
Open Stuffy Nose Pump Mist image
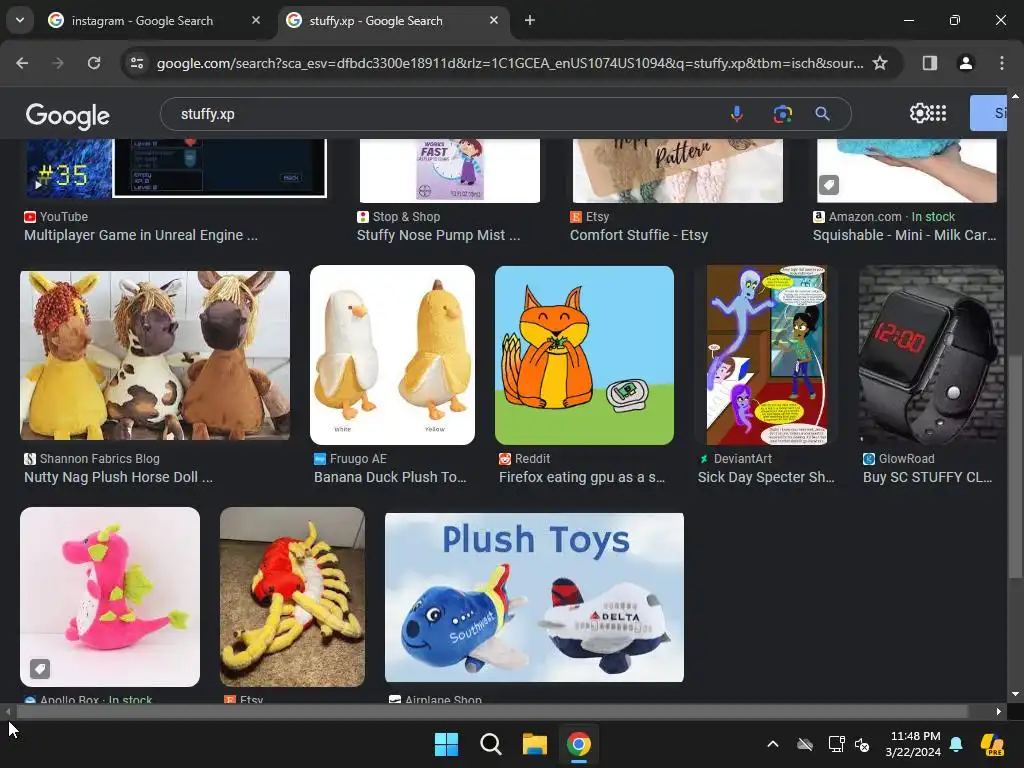point(449,170)
